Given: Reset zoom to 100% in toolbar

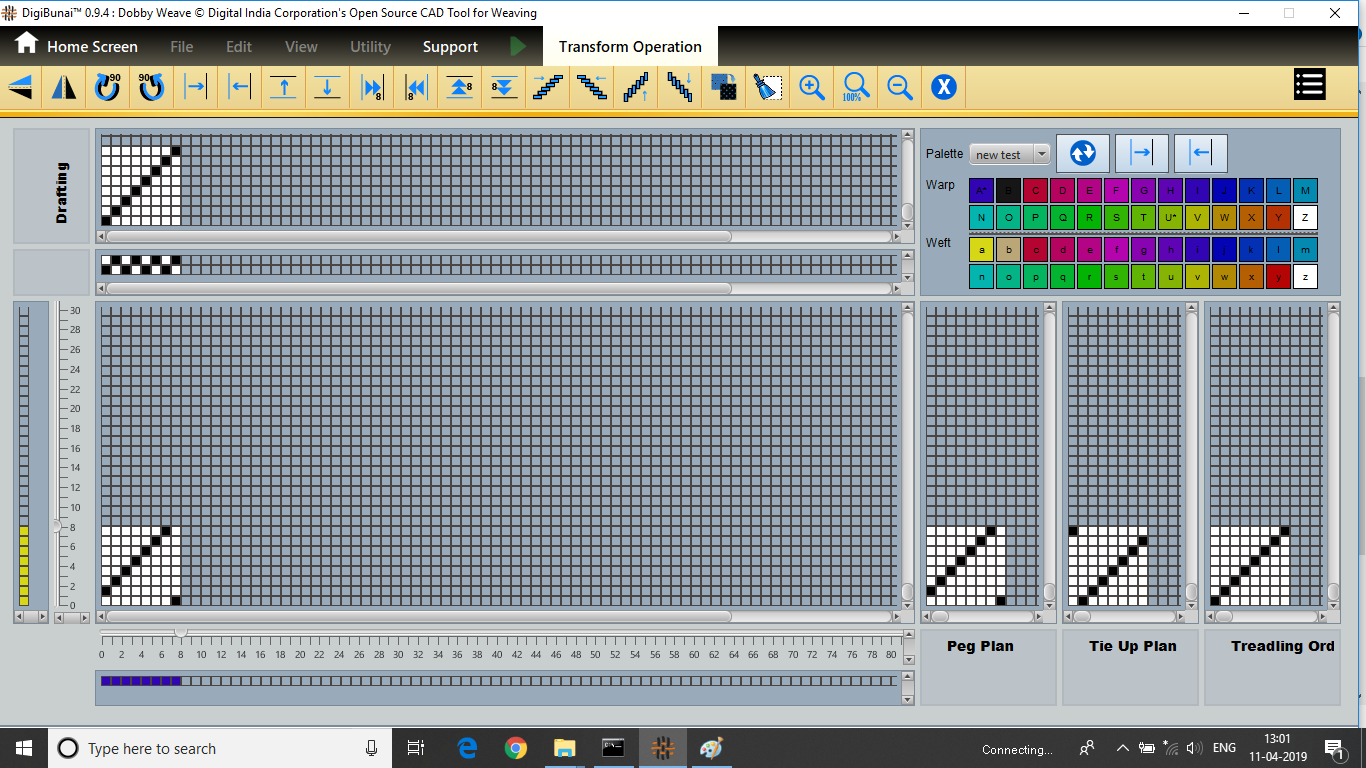Looking at the screenshot, I should (856, 88).
